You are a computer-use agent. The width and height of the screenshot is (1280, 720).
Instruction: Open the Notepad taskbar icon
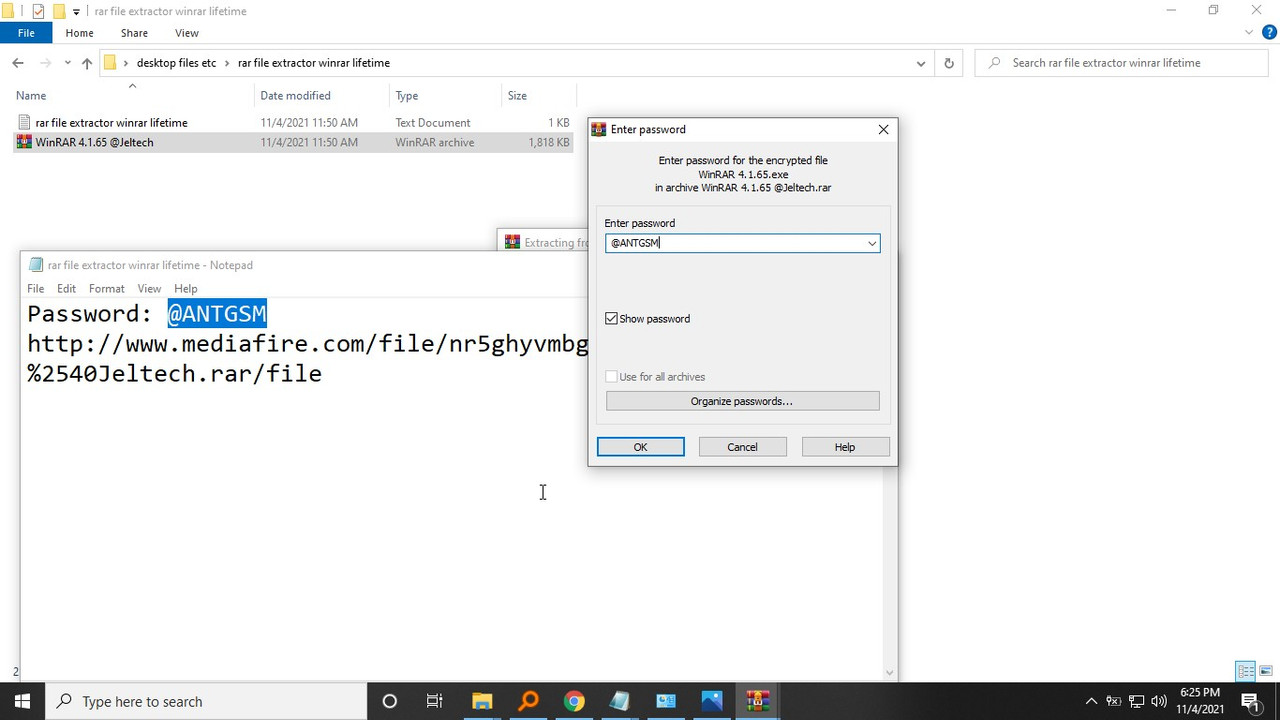pyautogui.click(x=620, y=701)
